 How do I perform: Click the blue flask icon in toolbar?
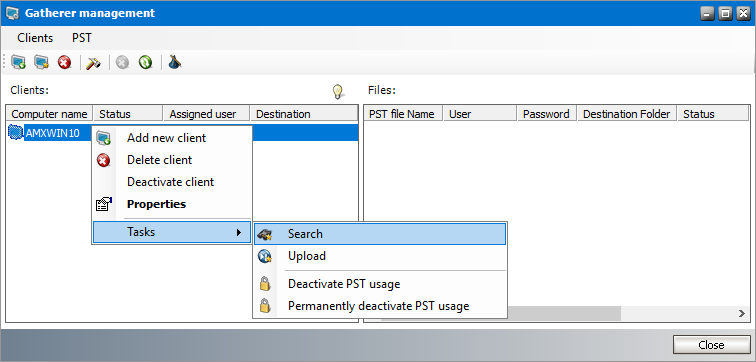[175, 62]
